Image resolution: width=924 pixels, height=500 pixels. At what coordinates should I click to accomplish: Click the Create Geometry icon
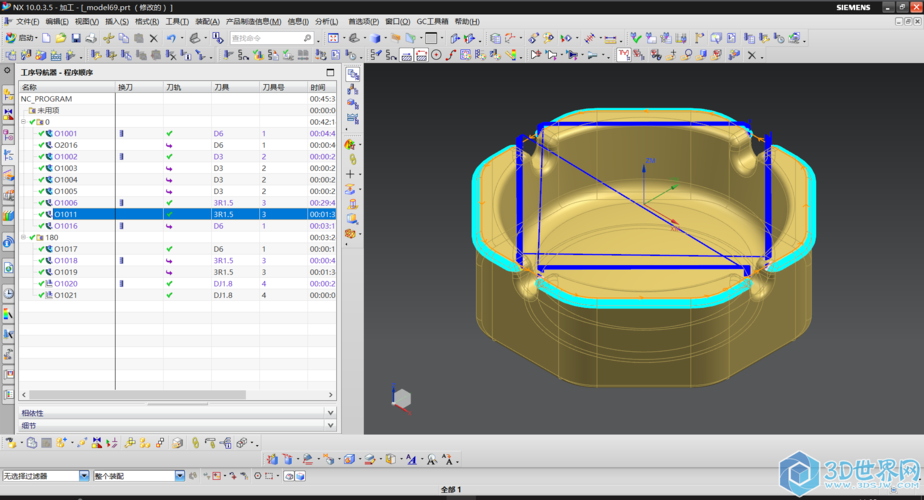click(x=41, y=55)
